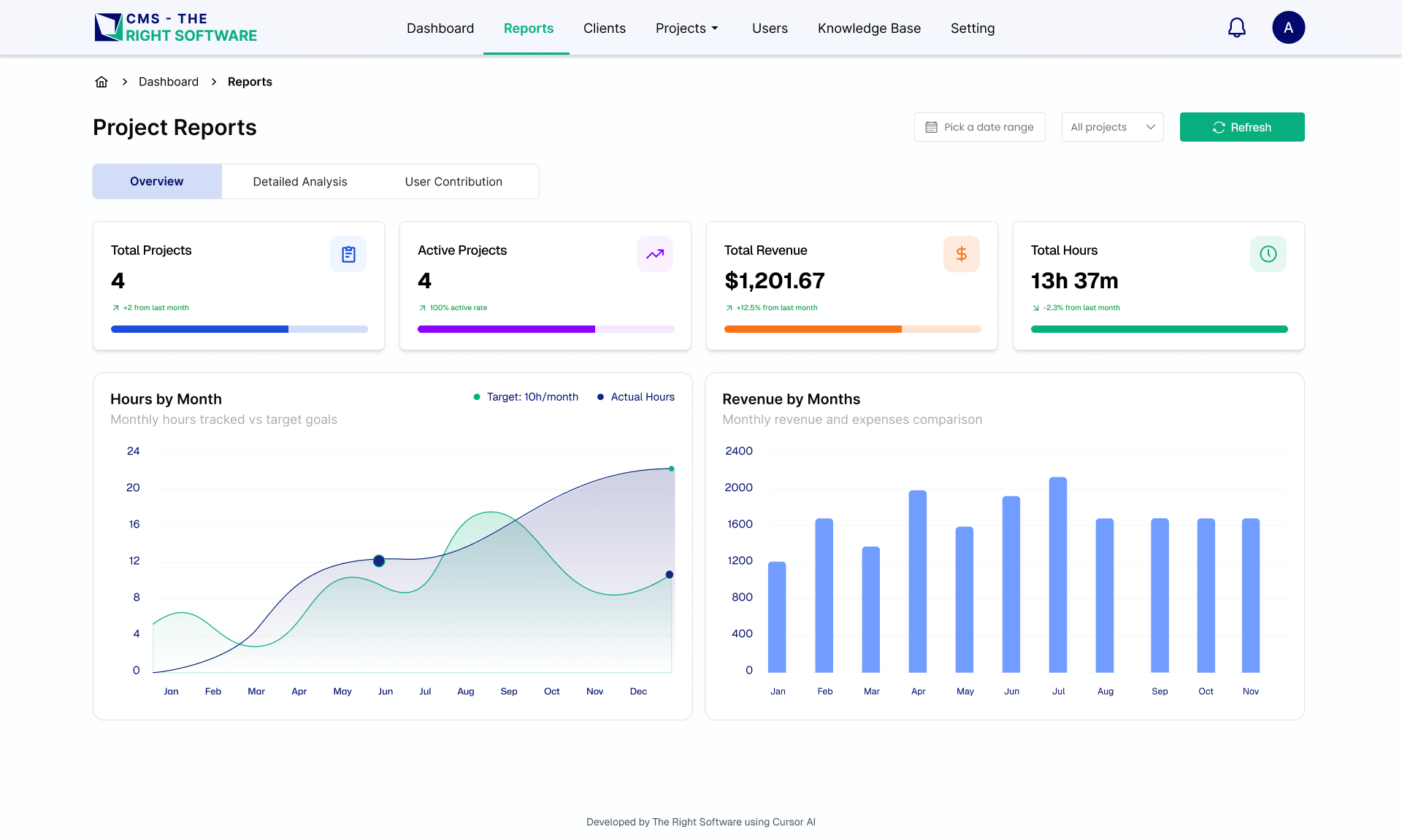The height and width of the screenshot is (840, 1402).
Task: Expand the Projects navigation menu
Action: (686, 28)
